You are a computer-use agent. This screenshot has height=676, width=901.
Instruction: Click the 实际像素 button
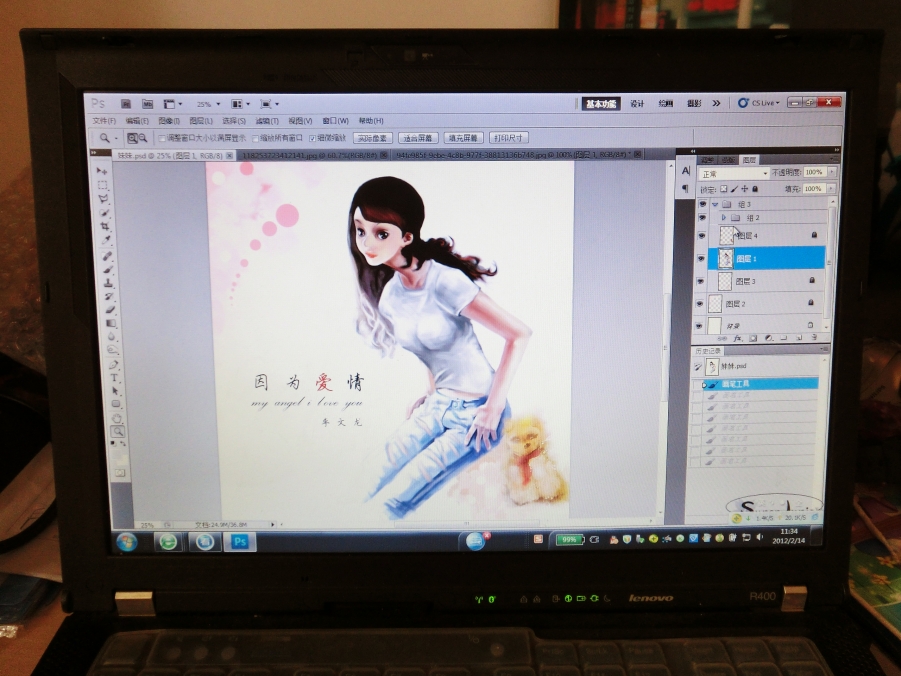[375, 137]
